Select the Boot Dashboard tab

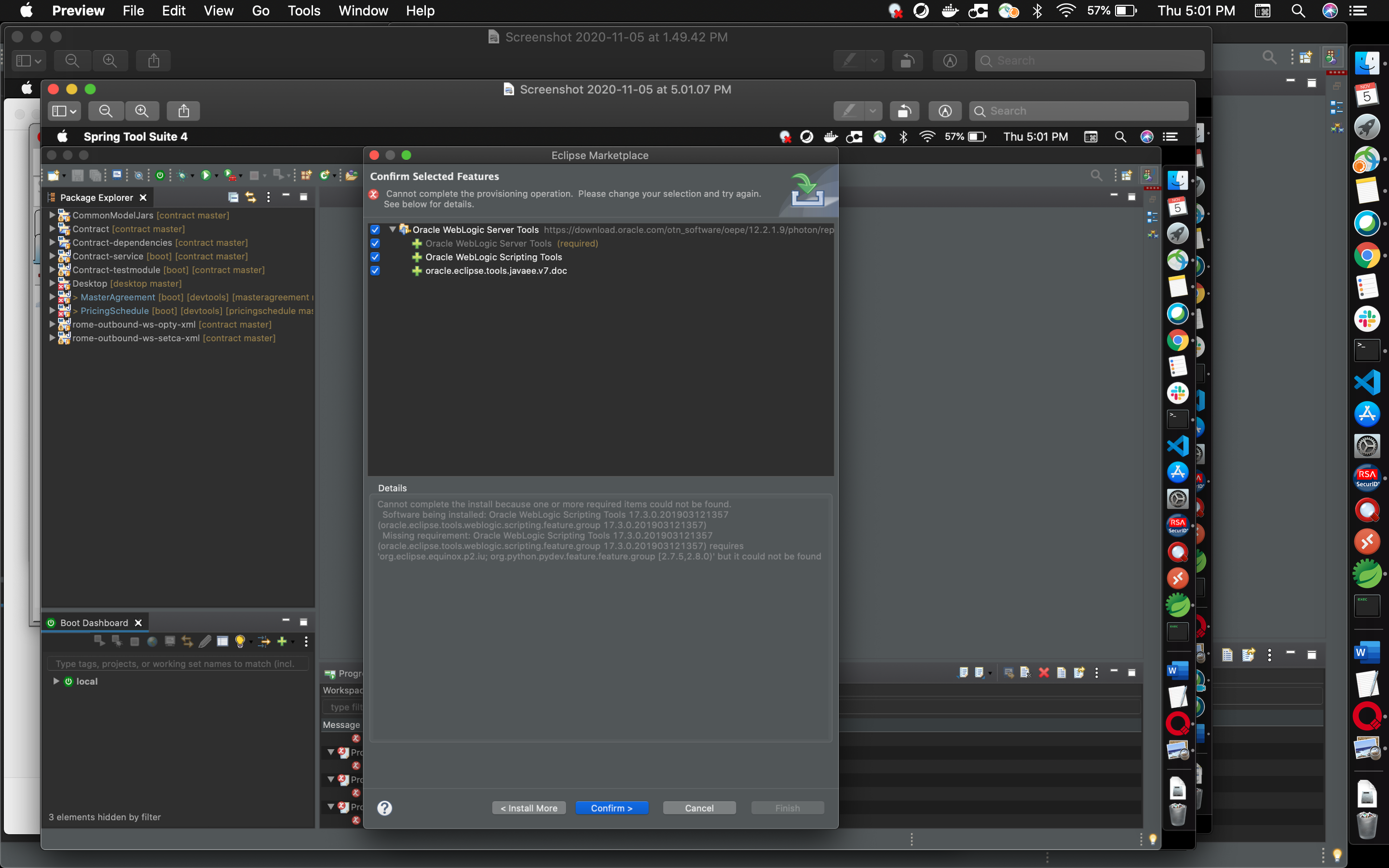(x=94, y=623)
